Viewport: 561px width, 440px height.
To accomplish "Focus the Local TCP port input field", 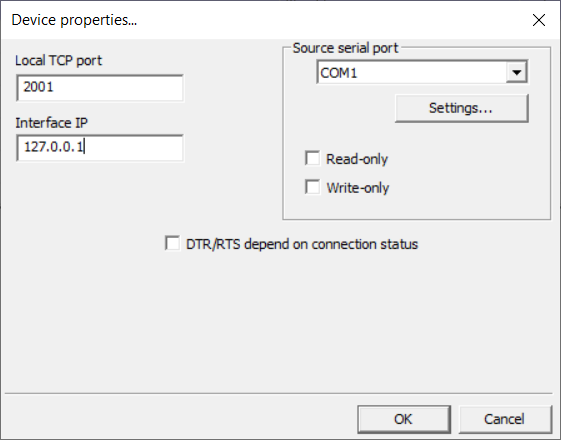I will click(x=100, y=88).
